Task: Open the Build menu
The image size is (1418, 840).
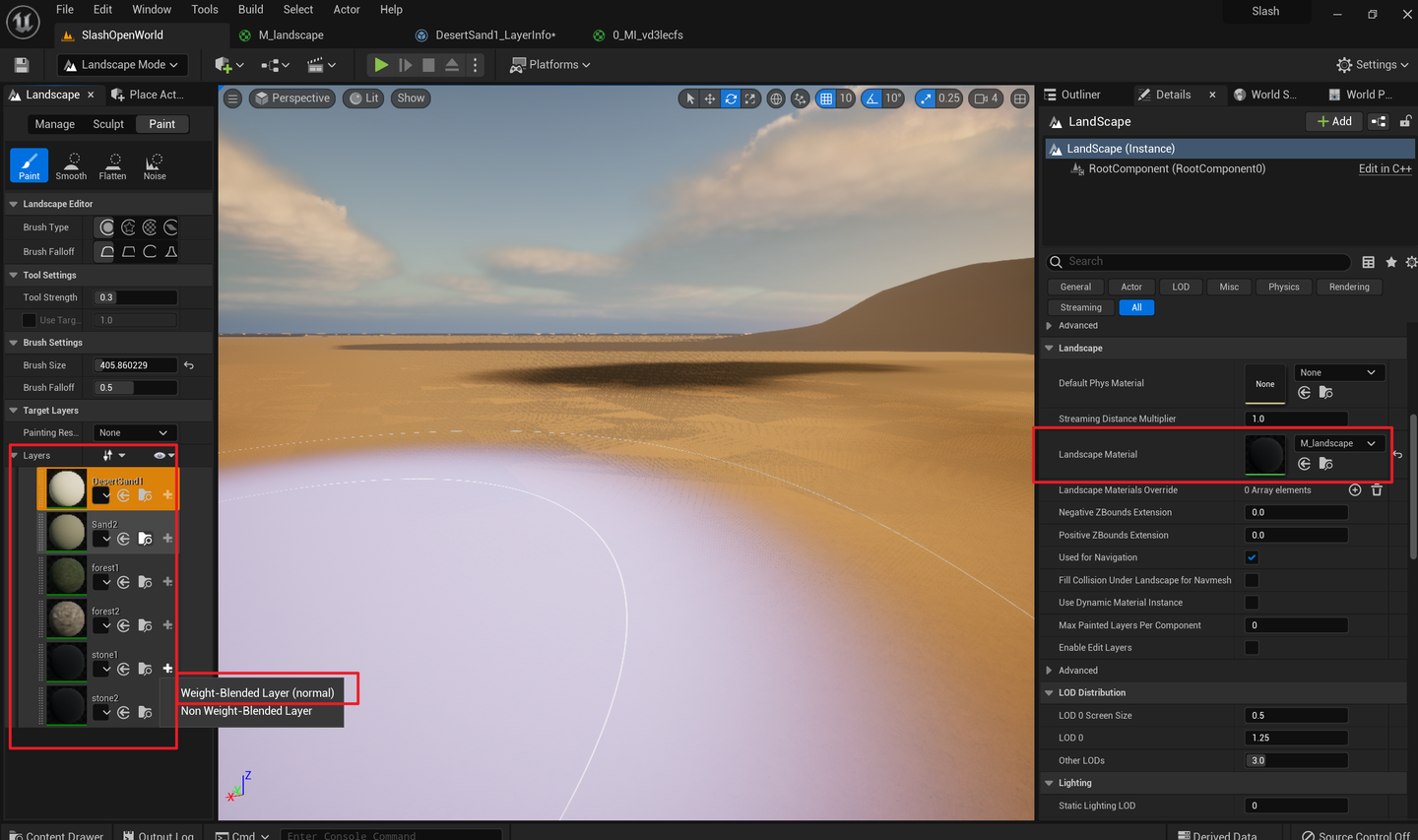Action: coord(251,10)
